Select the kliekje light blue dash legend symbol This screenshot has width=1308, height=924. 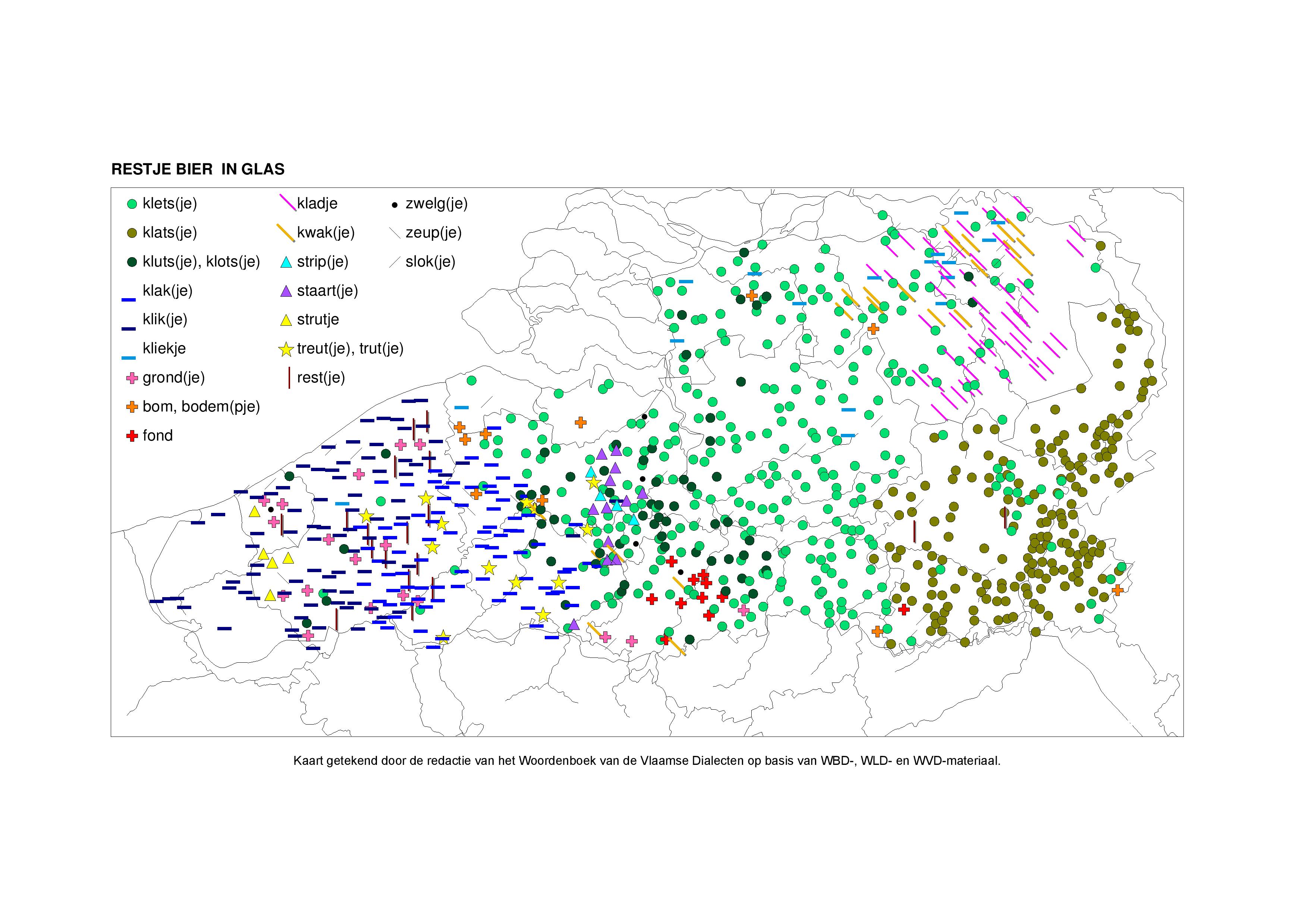[129, 357]
